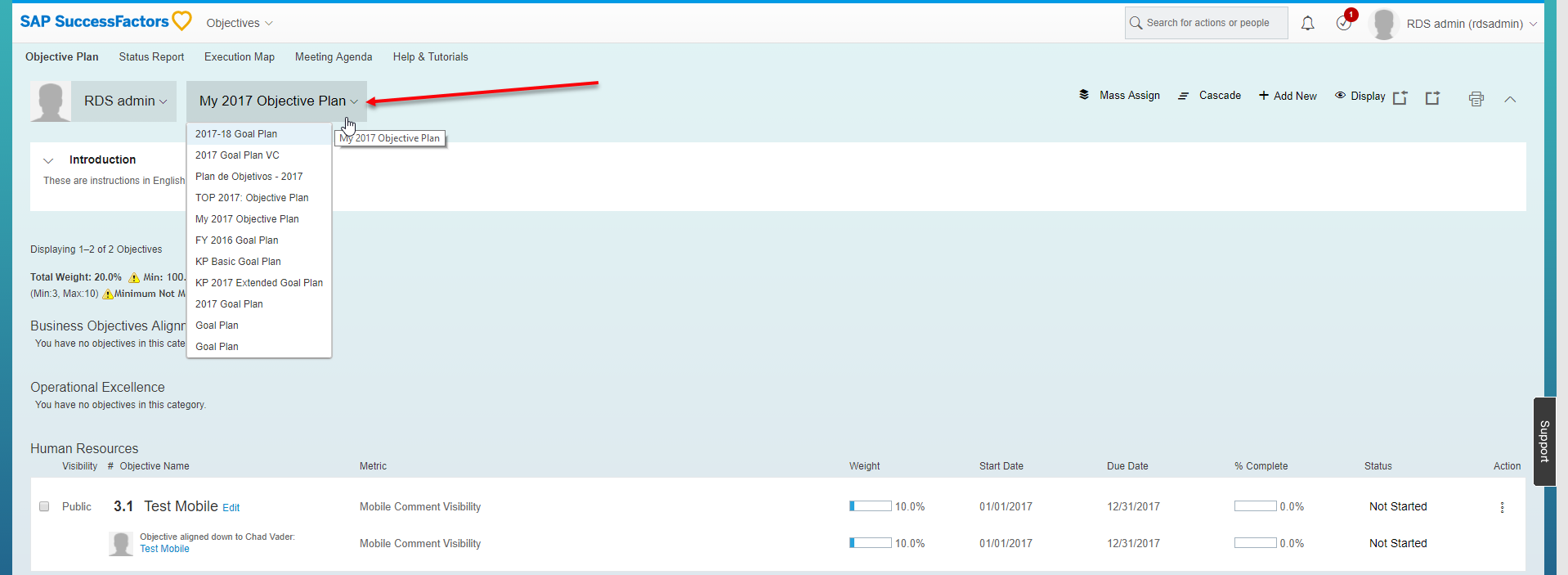The width and height of the screenshot is (1568, 575).
Task: Select TOP 2017: Objective Plan
Action: click(x=259, y=198)
